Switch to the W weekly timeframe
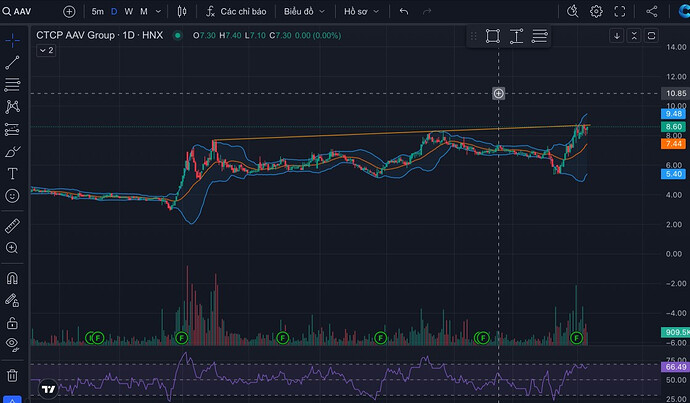The height and width of the screenshot is (403, 690). pyautogui.click(x=128, y=12)
